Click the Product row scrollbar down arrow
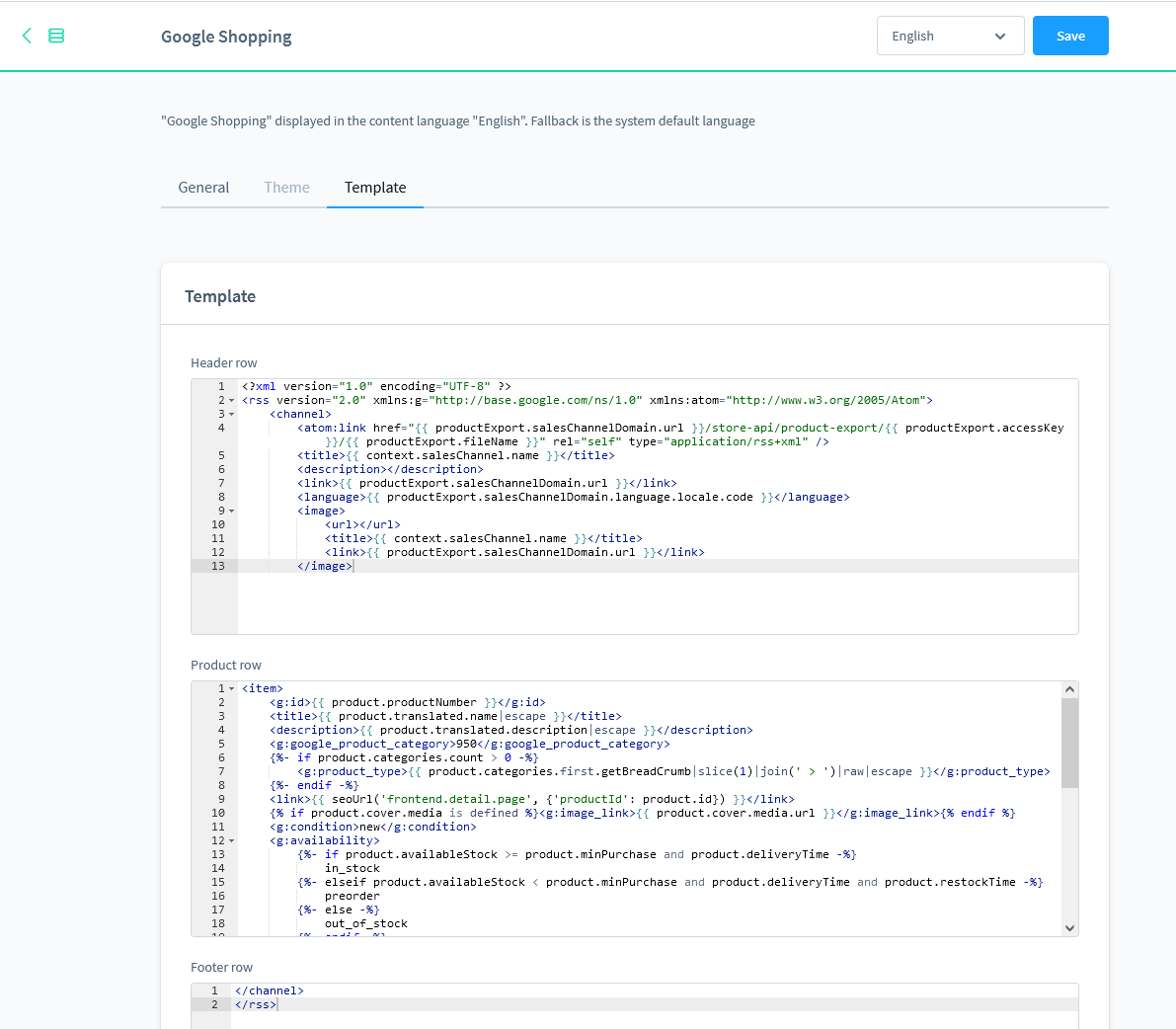Screen dimensions: 1176x1029 tap(1069, 927)
